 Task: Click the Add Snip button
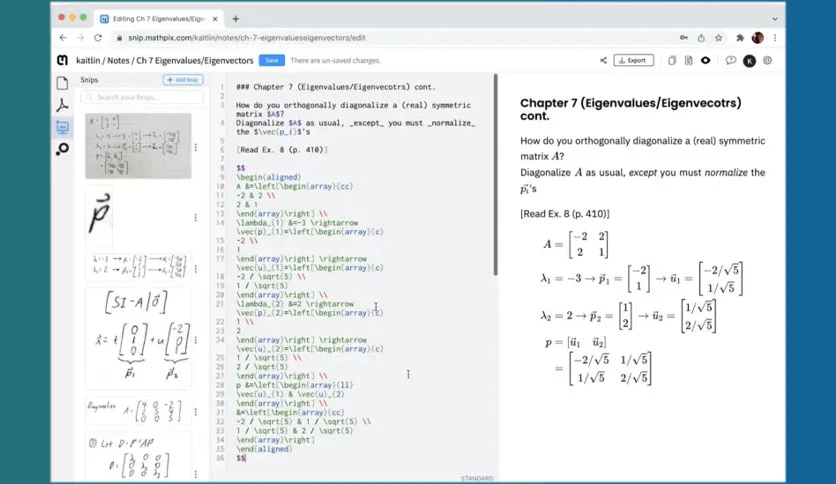183,79
